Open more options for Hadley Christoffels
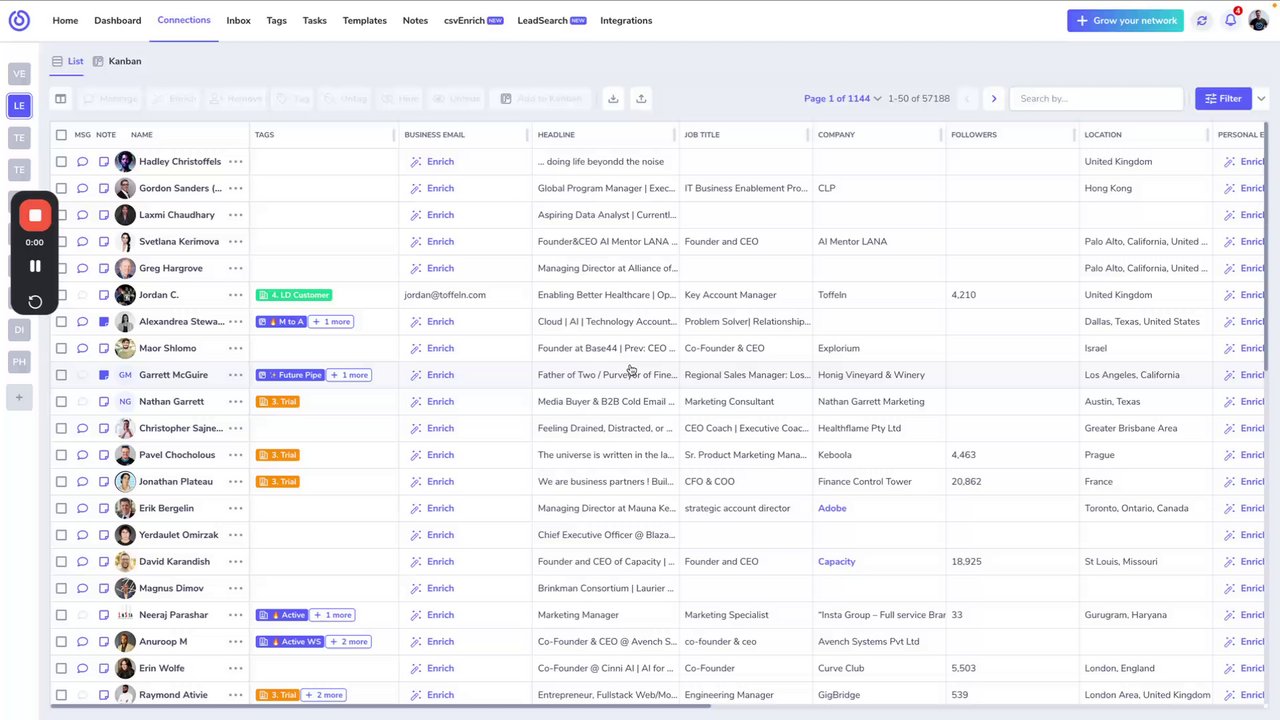 tap(235, 161)
